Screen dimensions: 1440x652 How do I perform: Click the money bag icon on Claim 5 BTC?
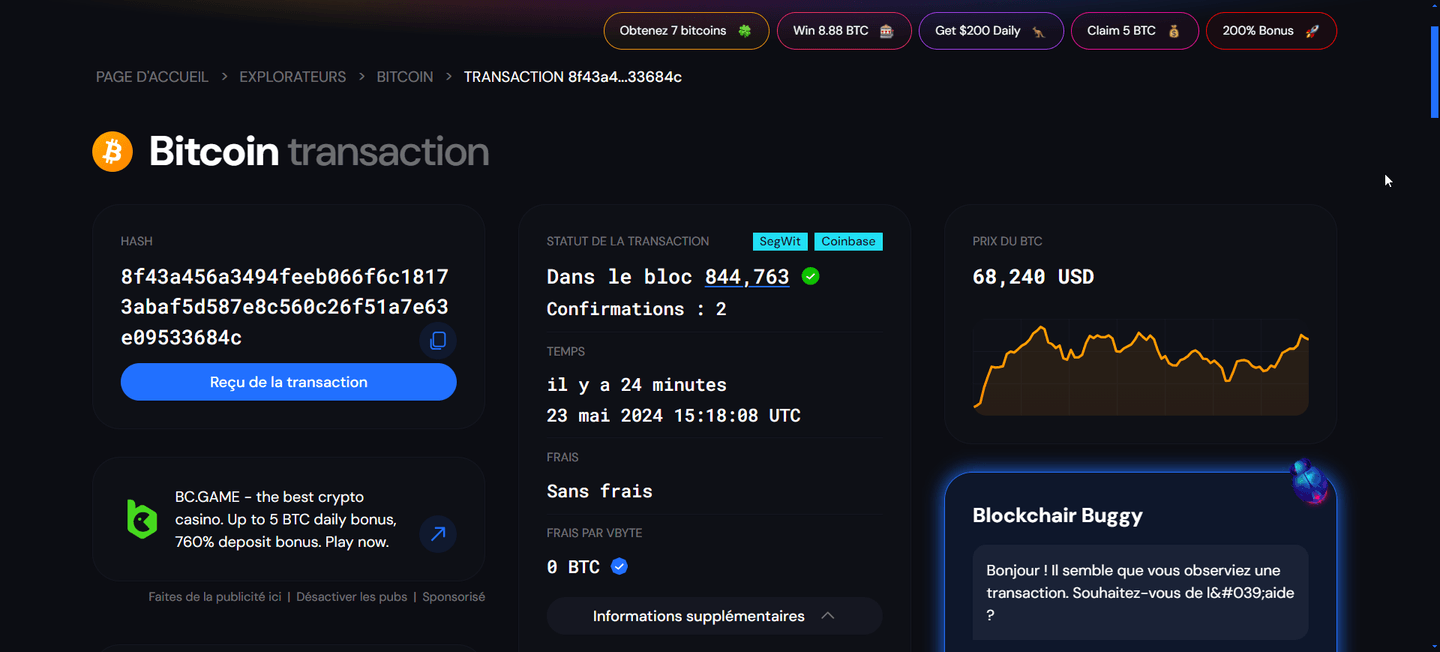click(1172, 31)
